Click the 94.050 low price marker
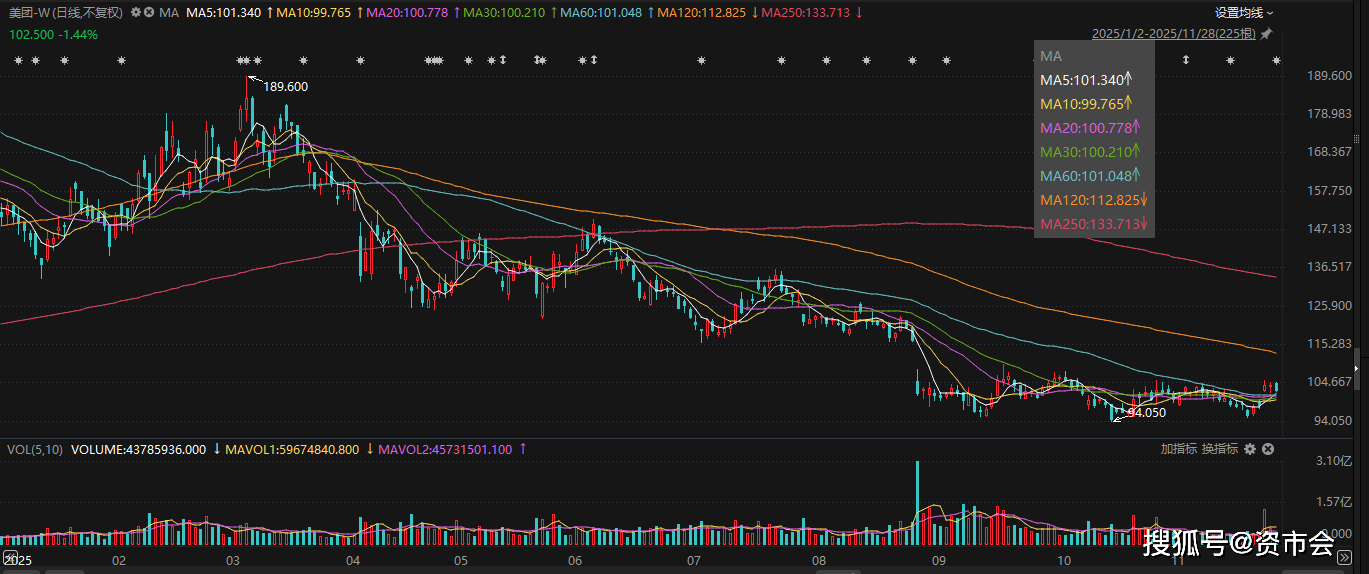 (1146, 412)
